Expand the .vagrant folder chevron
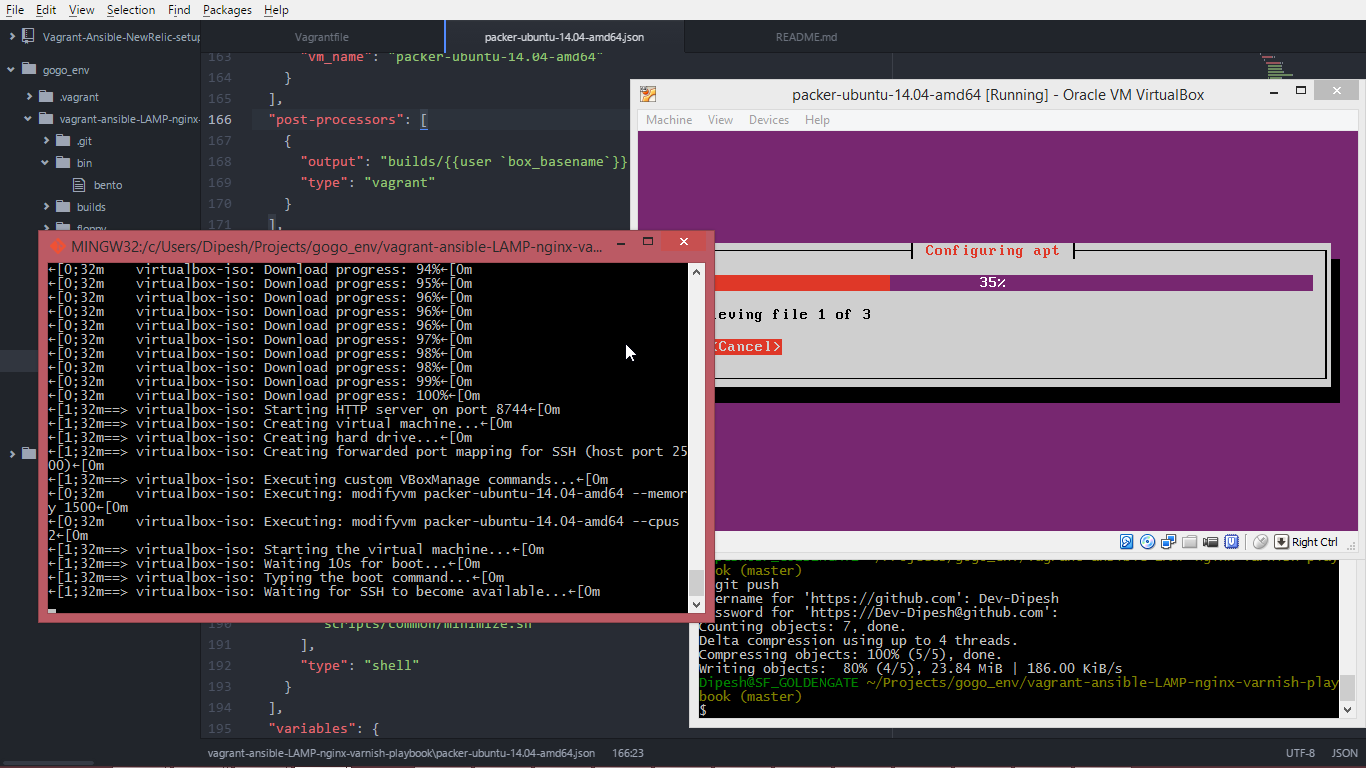 click(29, 97)
